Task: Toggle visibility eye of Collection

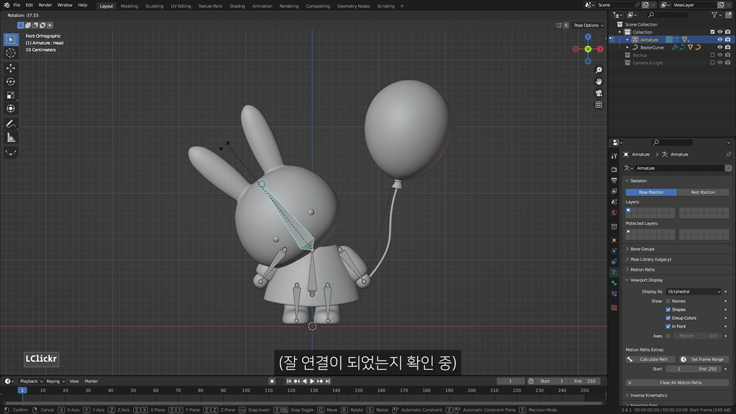Action: 720,32
